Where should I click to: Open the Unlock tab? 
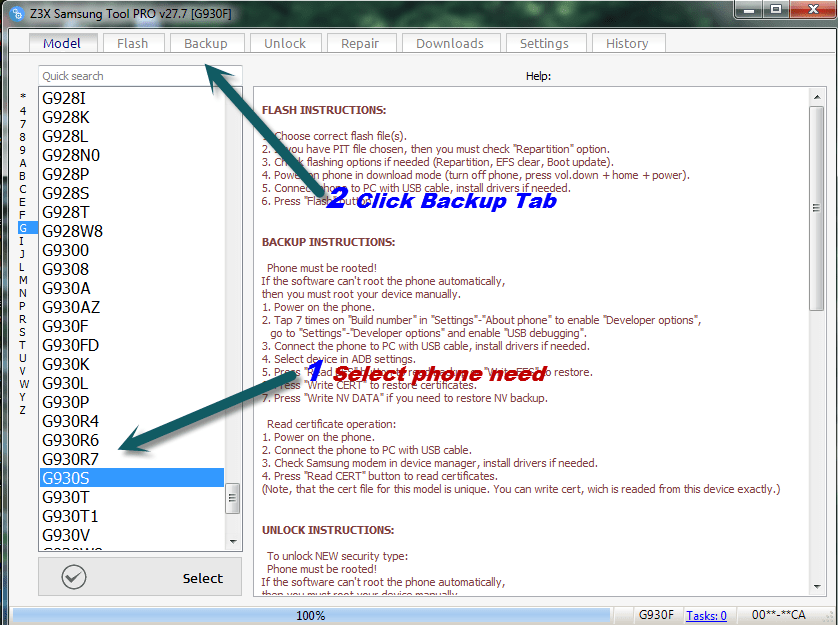click(x=285, y=43)
